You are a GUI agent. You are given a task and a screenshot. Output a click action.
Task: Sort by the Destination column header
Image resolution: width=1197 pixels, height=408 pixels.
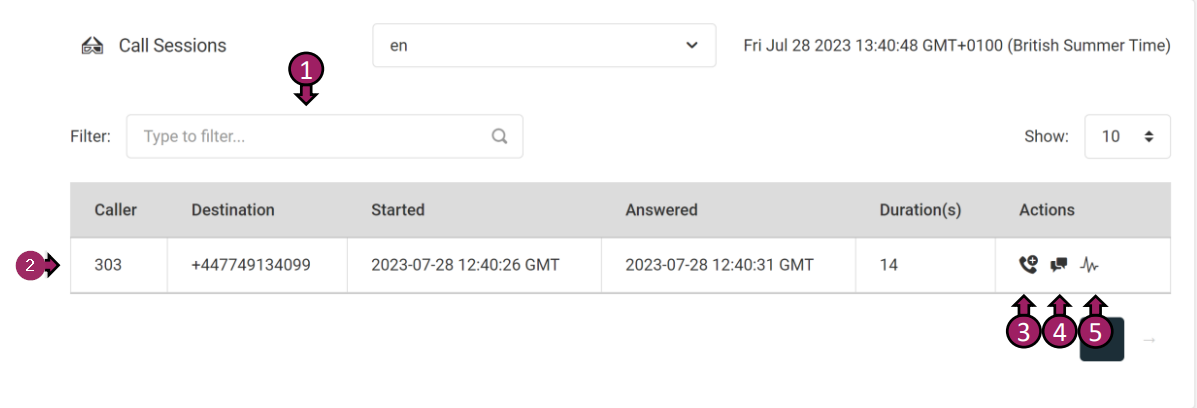coord(233,210)
